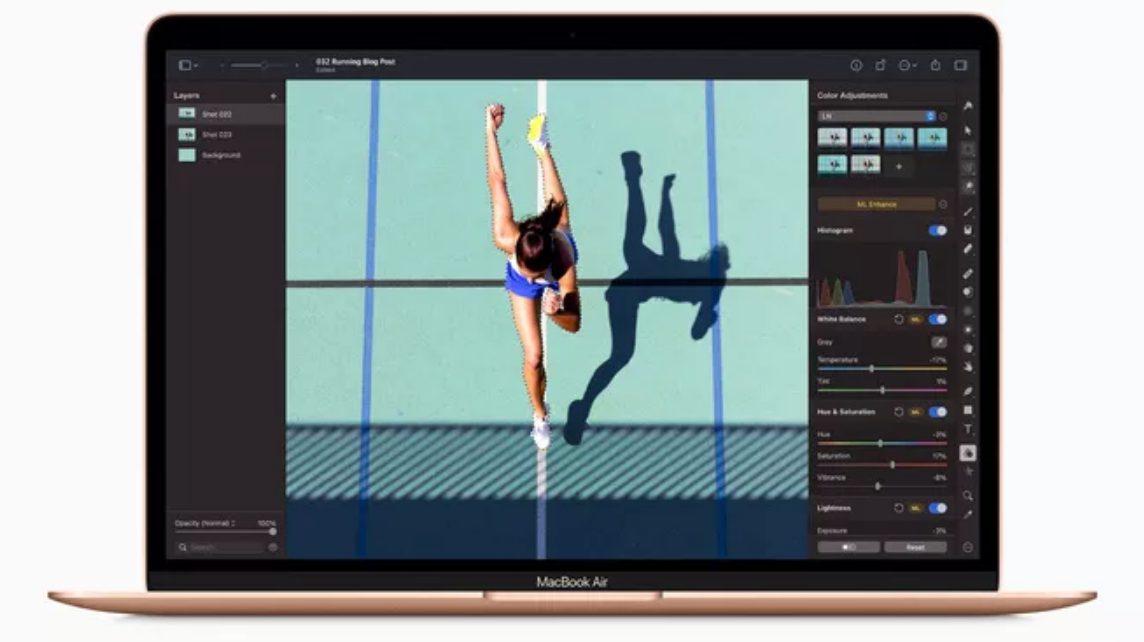Click the Temperature slider handle
The height and width of the screenshot is (642, 1144).
(x=872, y=369)
